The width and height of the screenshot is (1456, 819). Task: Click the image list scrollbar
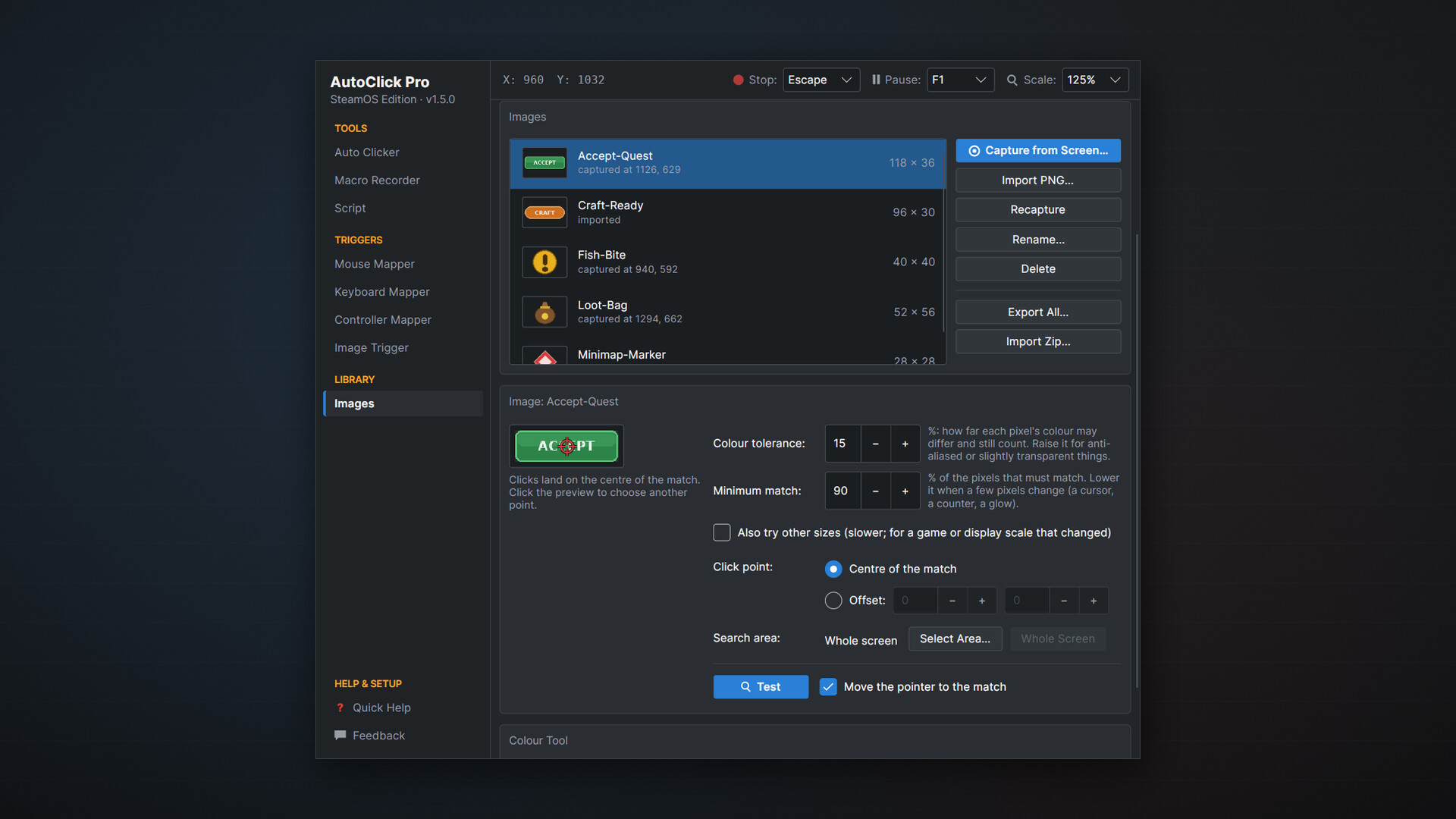(944, 236)
